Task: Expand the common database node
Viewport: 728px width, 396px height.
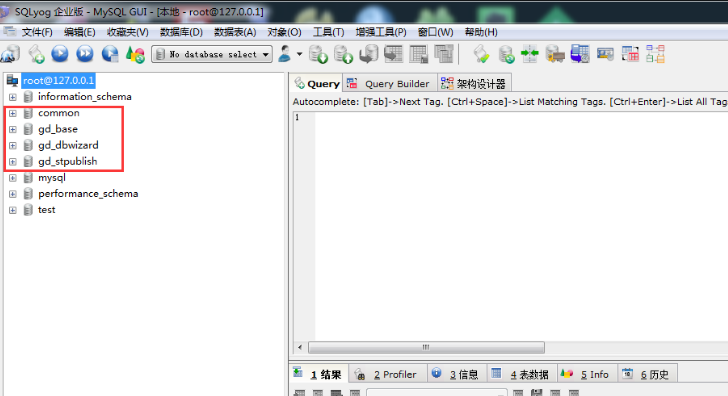Action: pyautogui.click(x=13, y=113)
